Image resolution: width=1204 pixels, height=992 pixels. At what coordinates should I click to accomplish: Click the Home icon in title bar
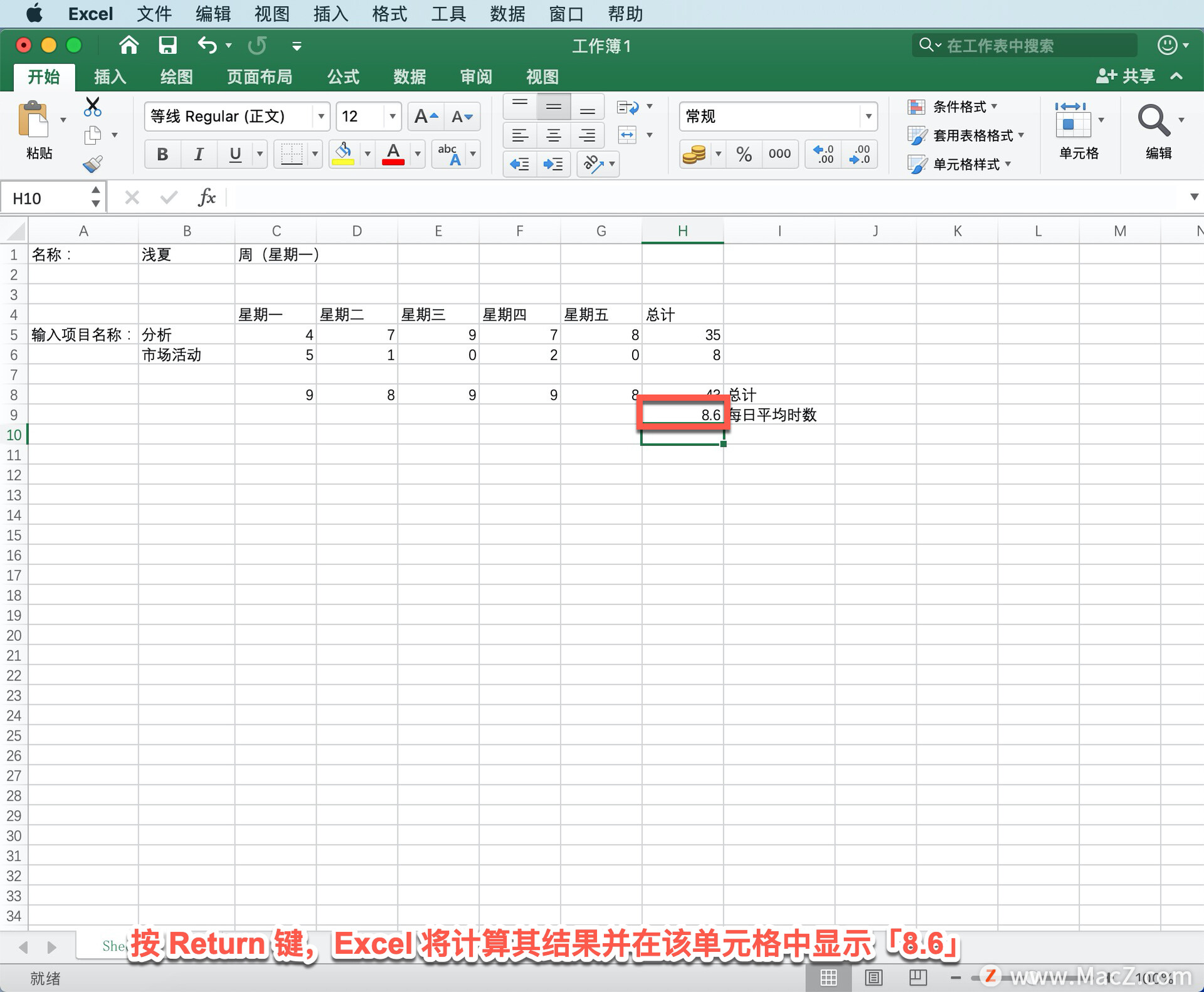click(129, 45)
